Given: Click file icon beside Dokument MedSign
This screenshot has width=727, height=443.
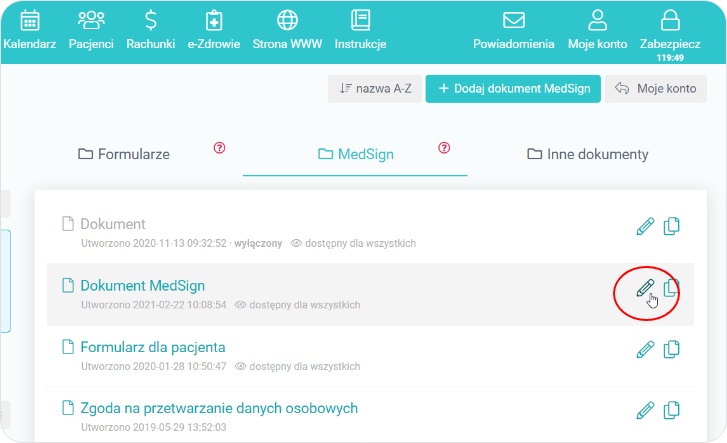Looking at the screenshot, I should point(68,285).
